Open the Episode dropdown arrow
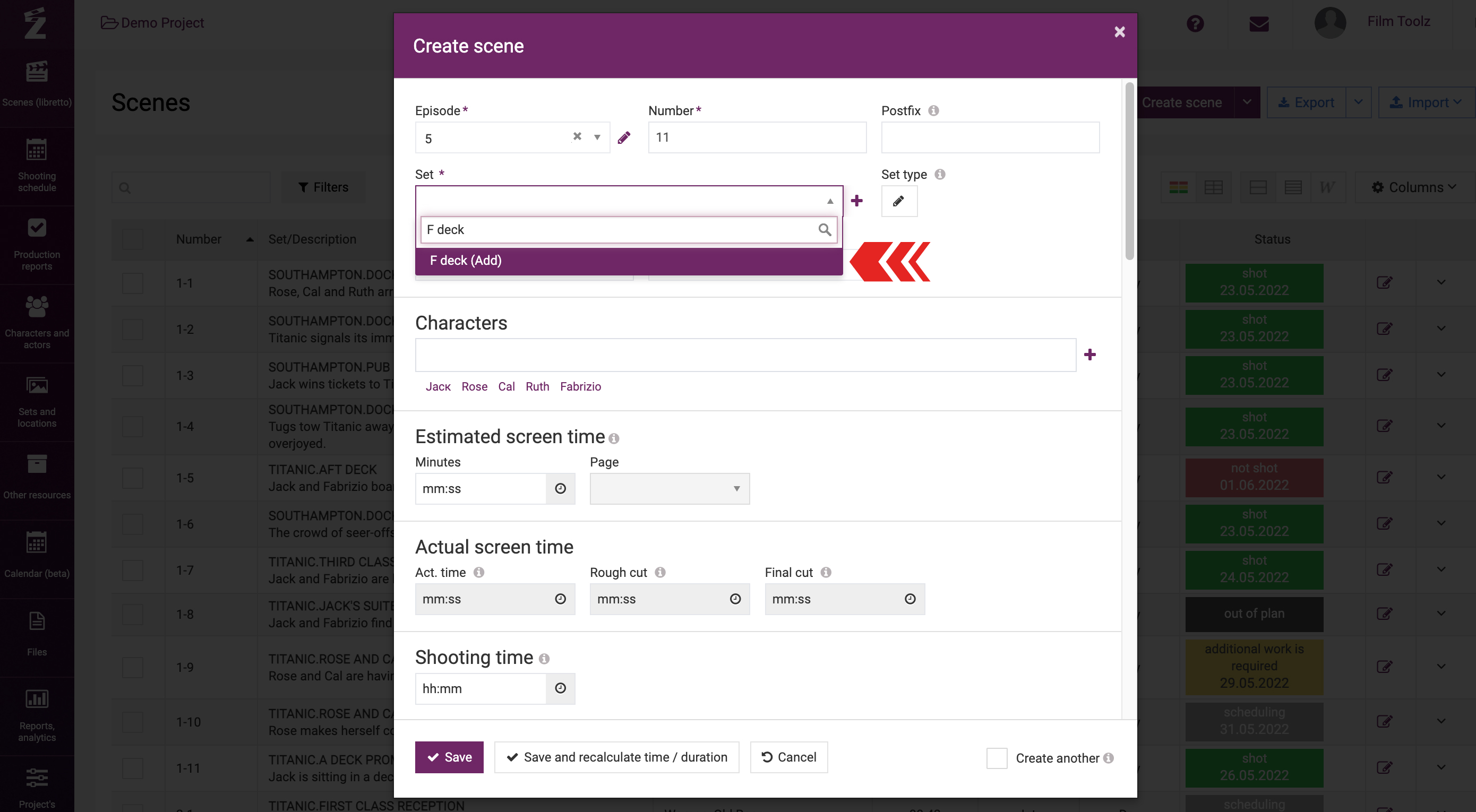 pos(597,137)
